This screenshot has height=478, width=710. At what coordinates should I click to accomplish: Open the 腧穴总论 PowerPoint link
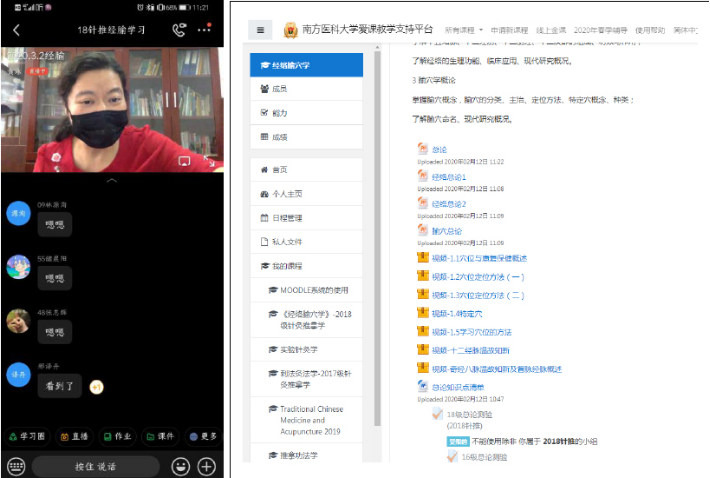click(x=447, y=231)
